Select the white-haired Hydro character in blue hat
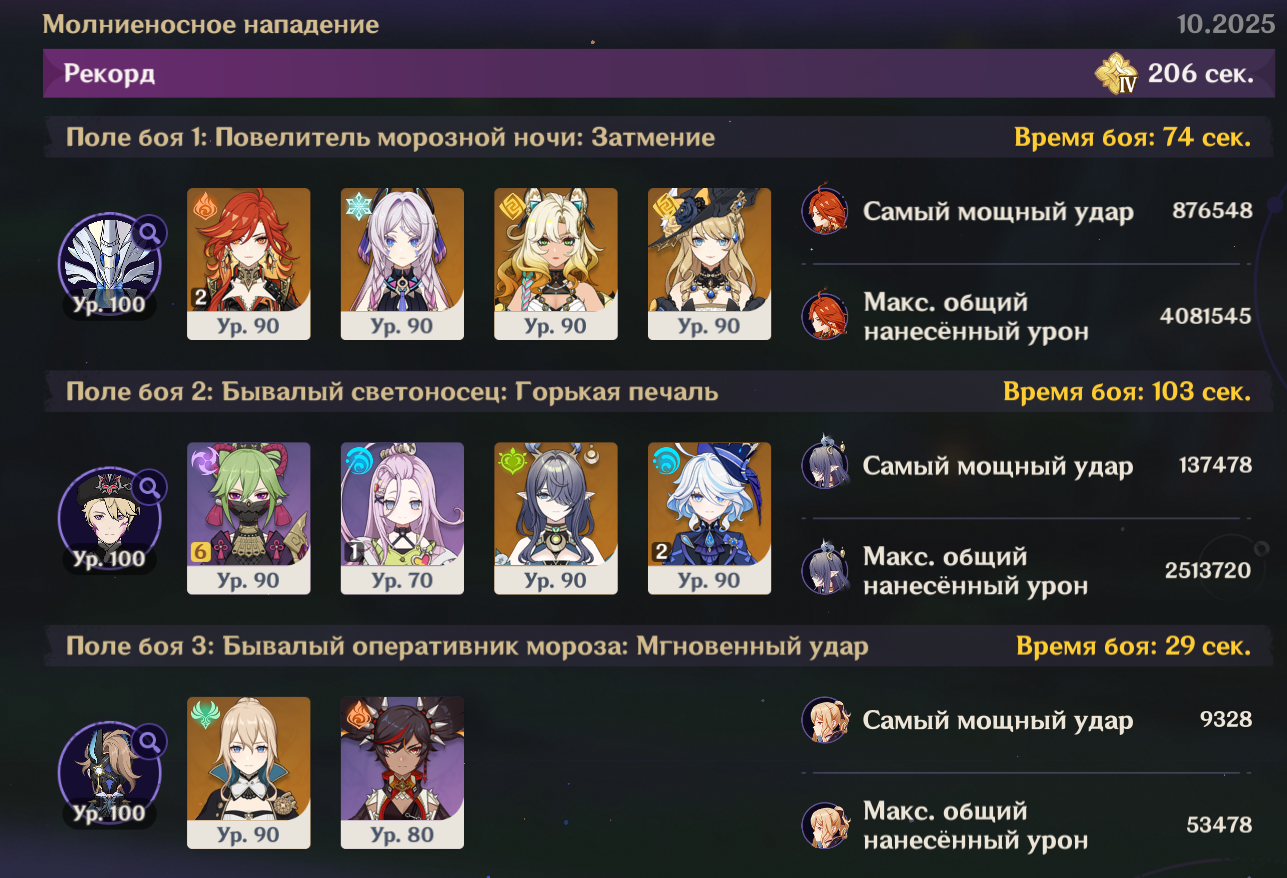Screen dimensions: 1287x878 click(x=709, y=518)
